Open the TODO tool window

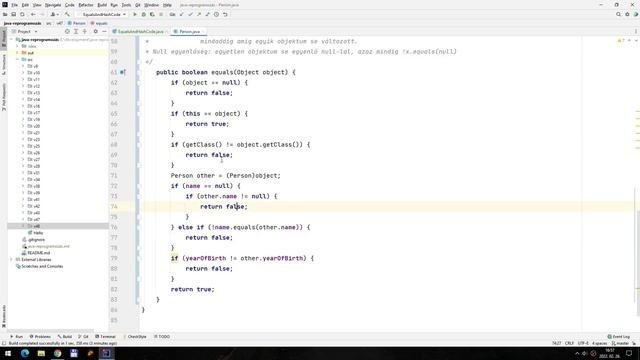point(162,337)
